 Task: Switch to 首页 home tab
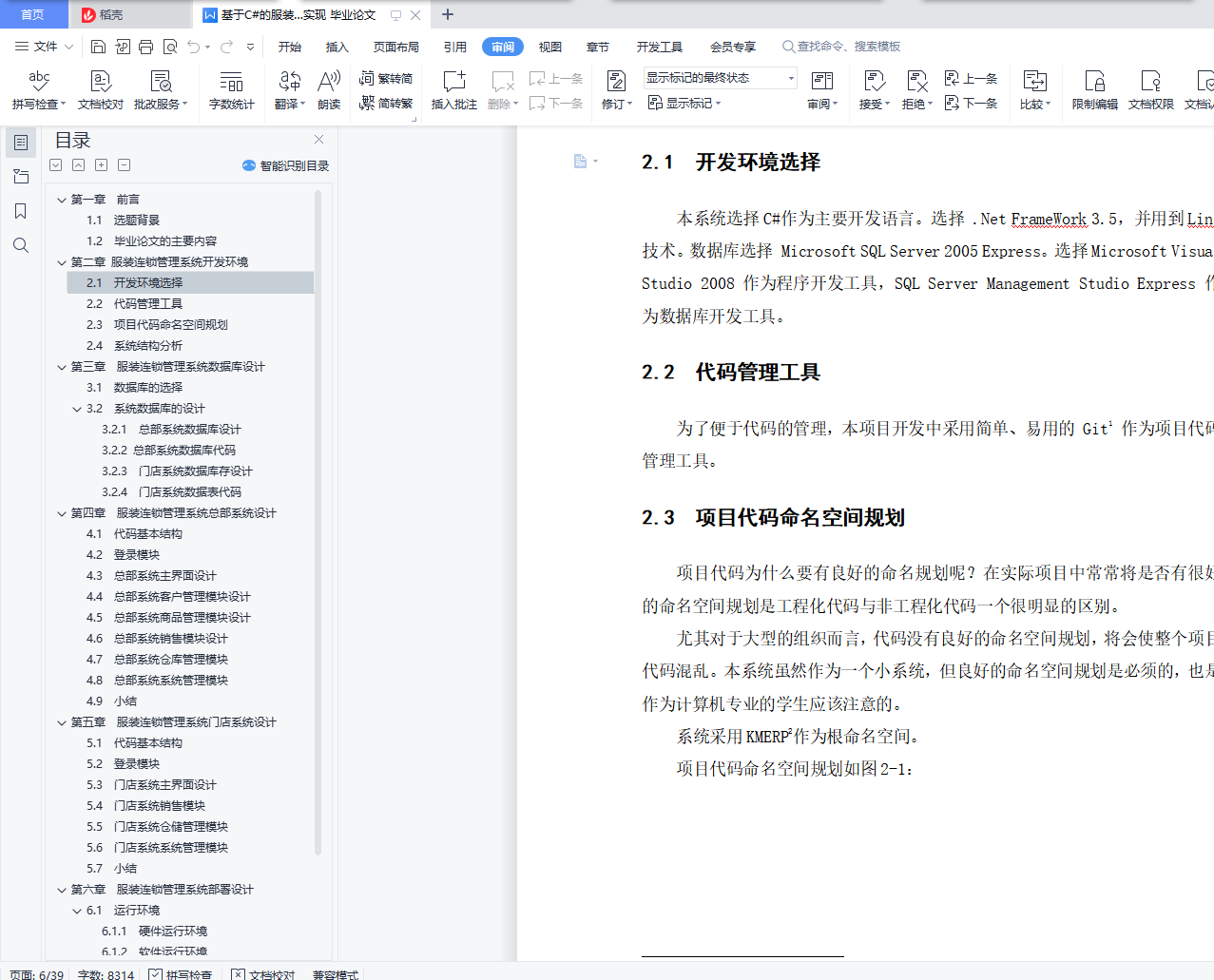33,14
